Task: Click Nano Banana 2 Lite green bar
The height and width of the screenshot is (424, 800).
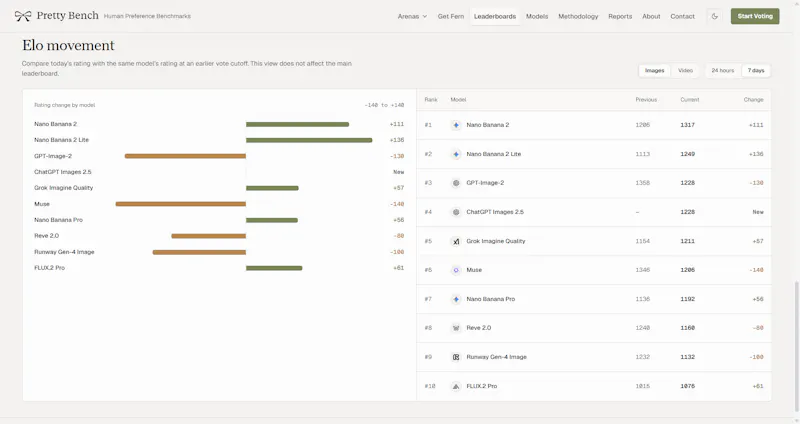Action: [x=309, y=140]
